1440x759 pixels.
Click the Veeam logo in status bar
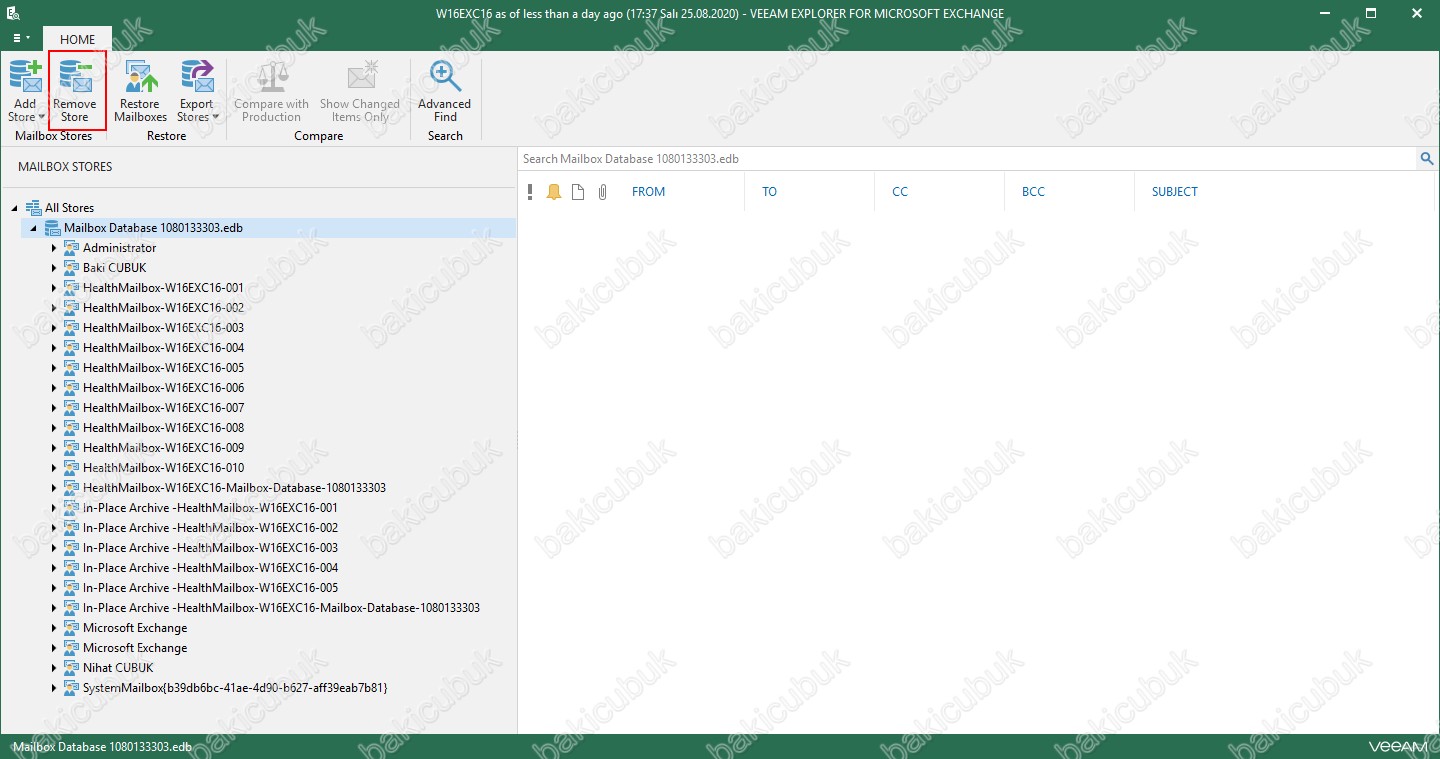click(x=1398, y=747)
